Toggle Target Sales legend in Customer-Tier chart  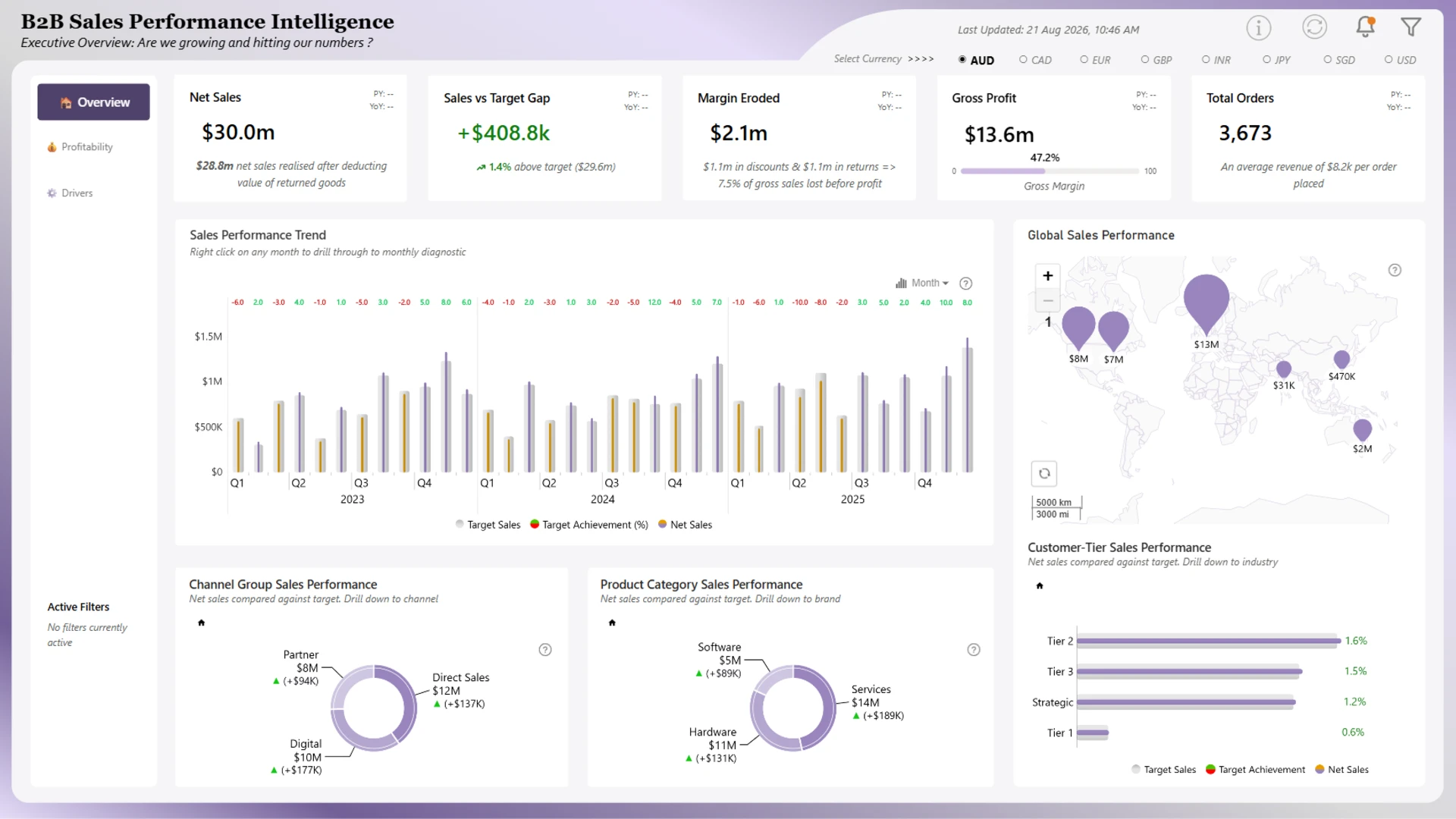[1163, 770]
